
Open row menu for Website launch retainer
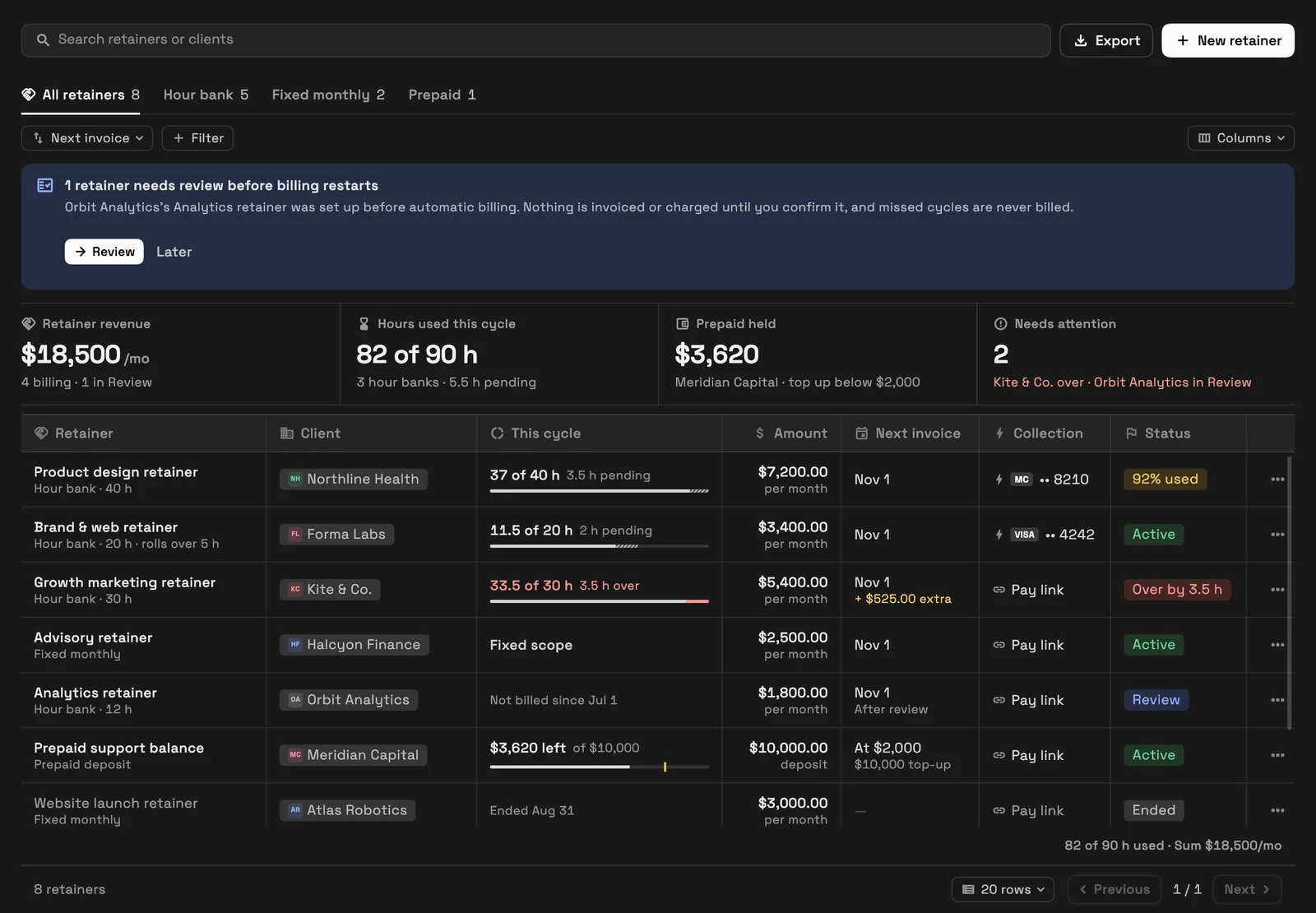click(x=1277, y=810)
